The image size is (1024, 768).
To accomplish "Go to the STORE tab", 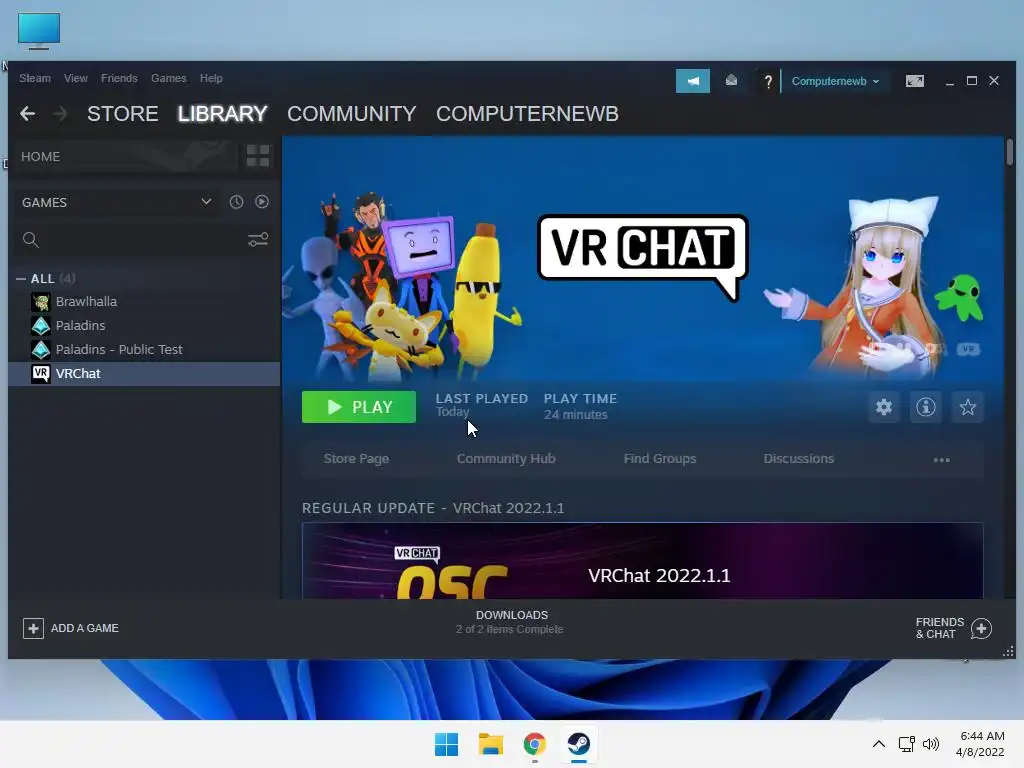I will tap(123, 114).
